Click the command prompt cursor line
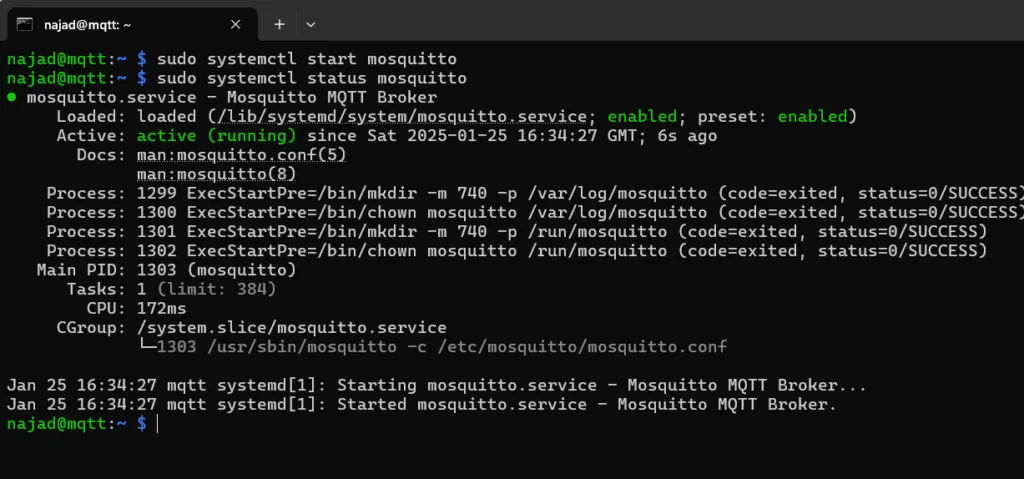The width and height of the screenshot is (1024, 479). tap(82, 423)
